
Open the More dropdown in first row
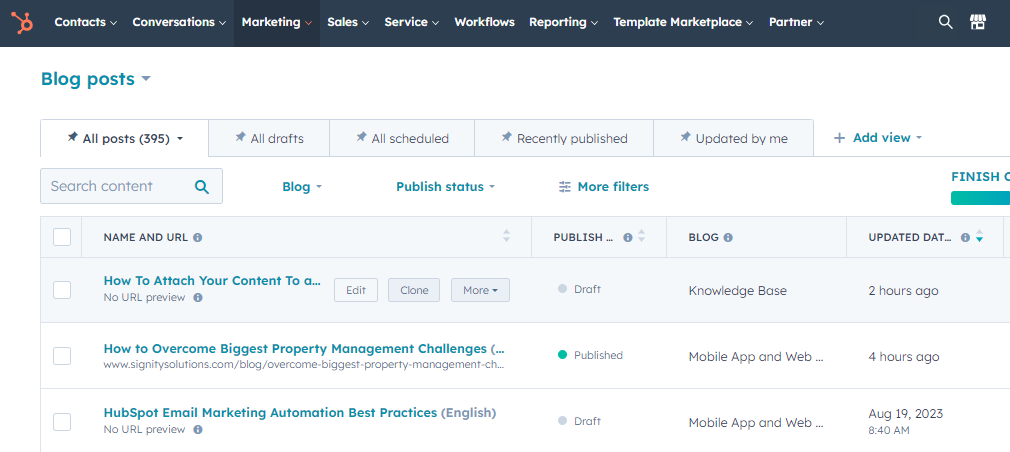click(x=480, y=290)
